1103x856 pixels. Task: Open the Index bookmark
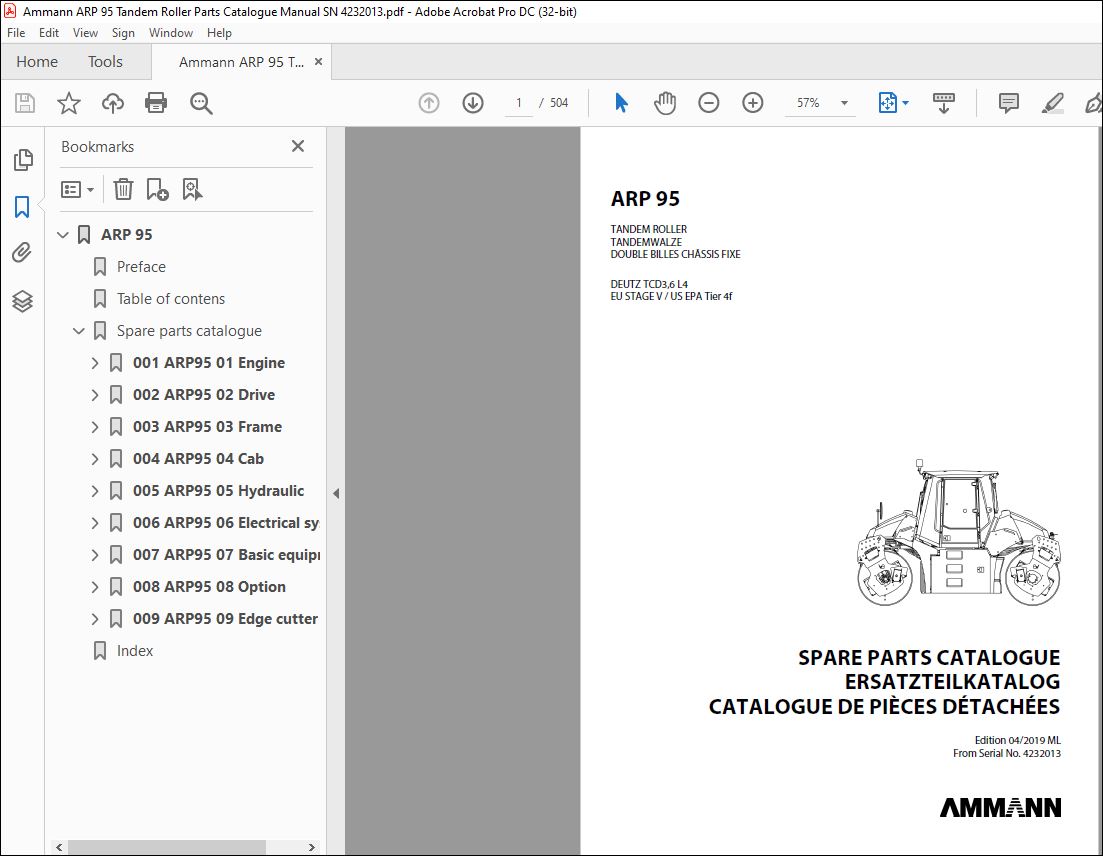click(135, 651)
